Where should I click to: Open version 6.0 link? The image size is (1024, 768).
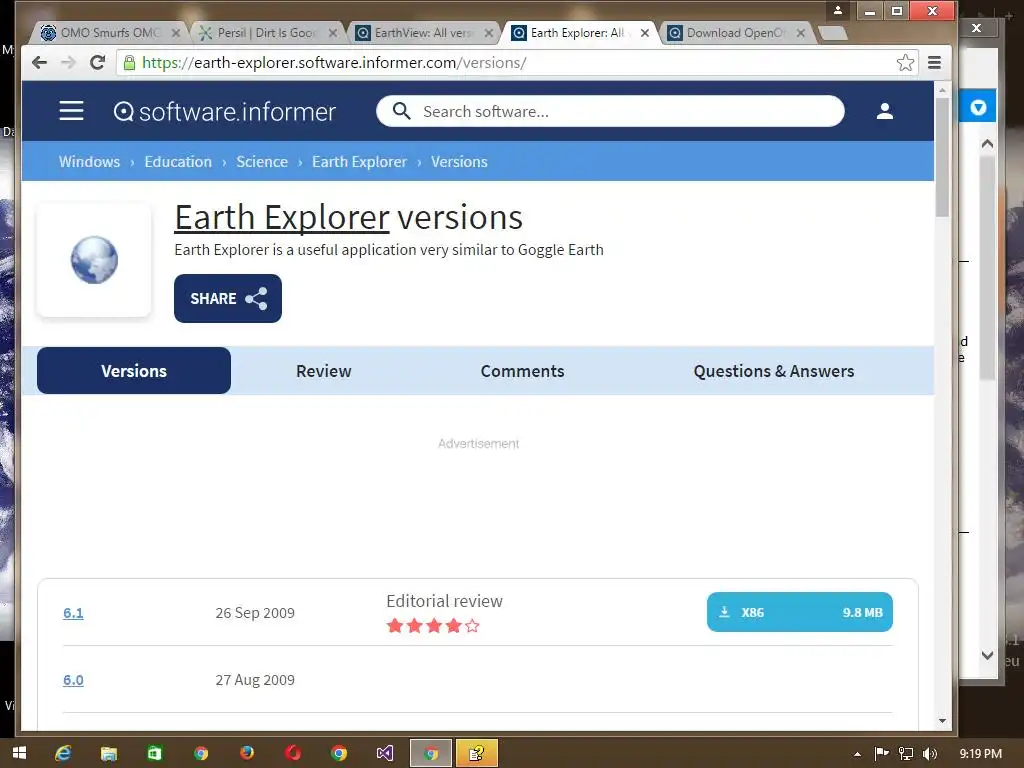73,680
